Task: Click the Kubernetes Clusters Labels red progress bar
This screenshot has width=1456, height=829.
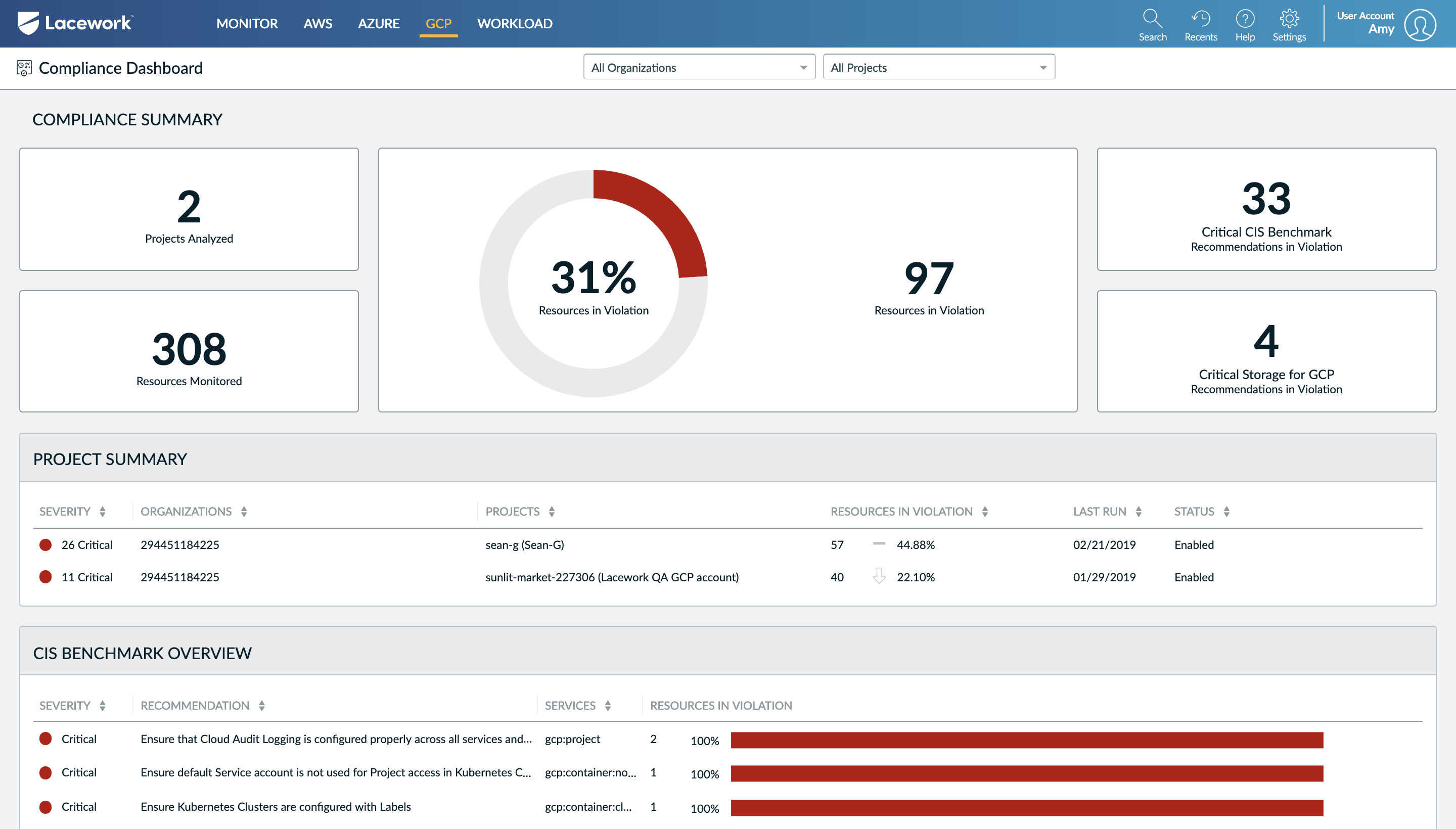Action: tap(1026, 807)
